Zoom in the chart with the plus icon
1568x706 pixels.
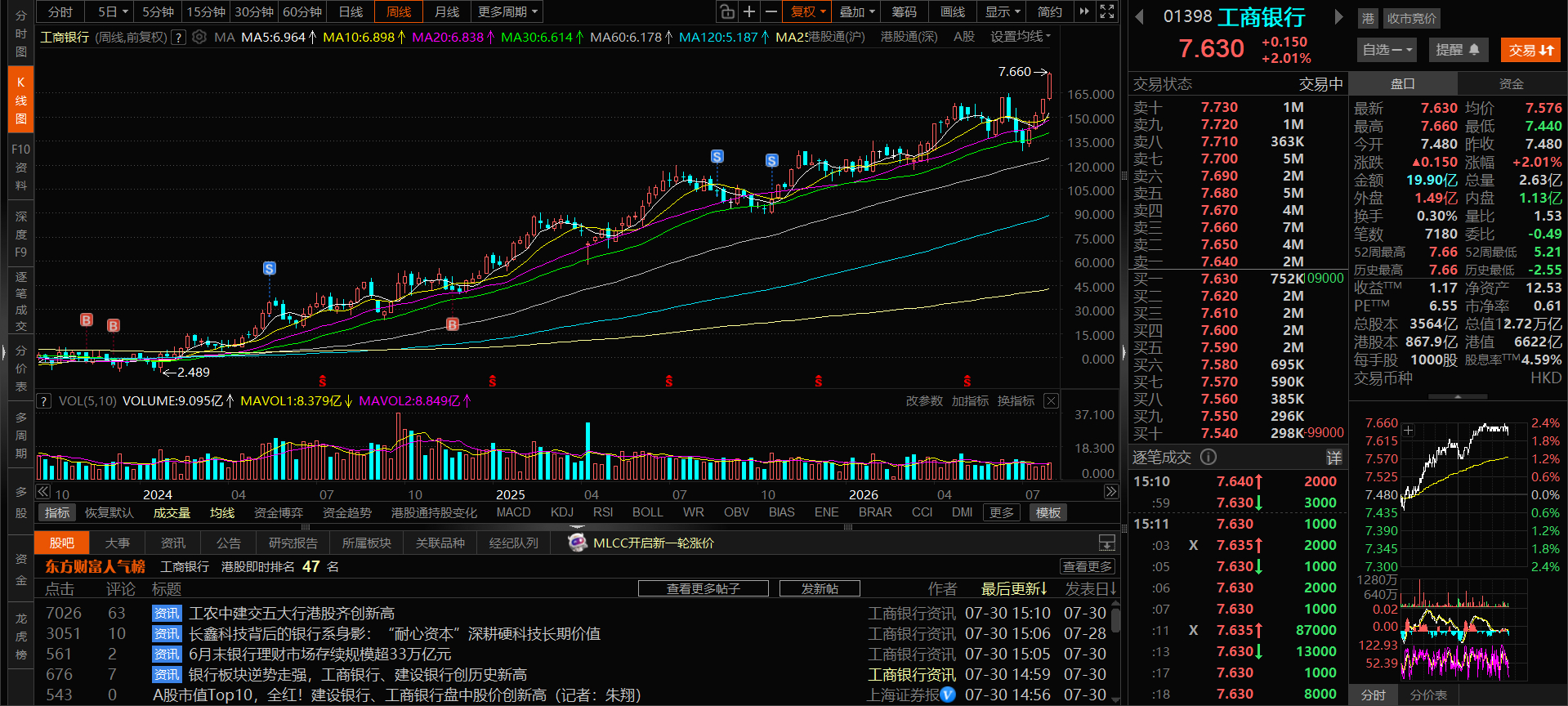tap(748, 11)
